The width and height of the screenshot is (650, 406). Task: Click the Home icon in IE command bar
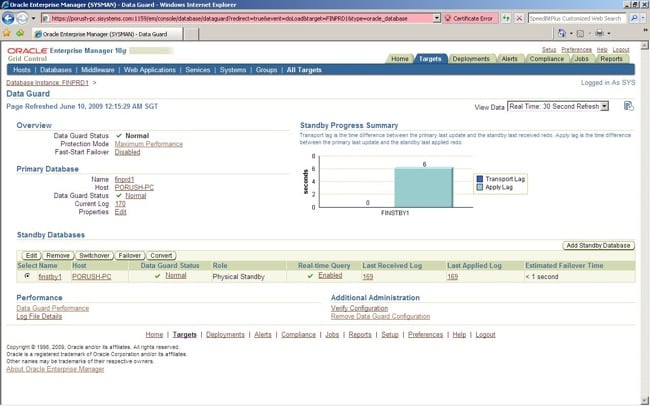562,33
